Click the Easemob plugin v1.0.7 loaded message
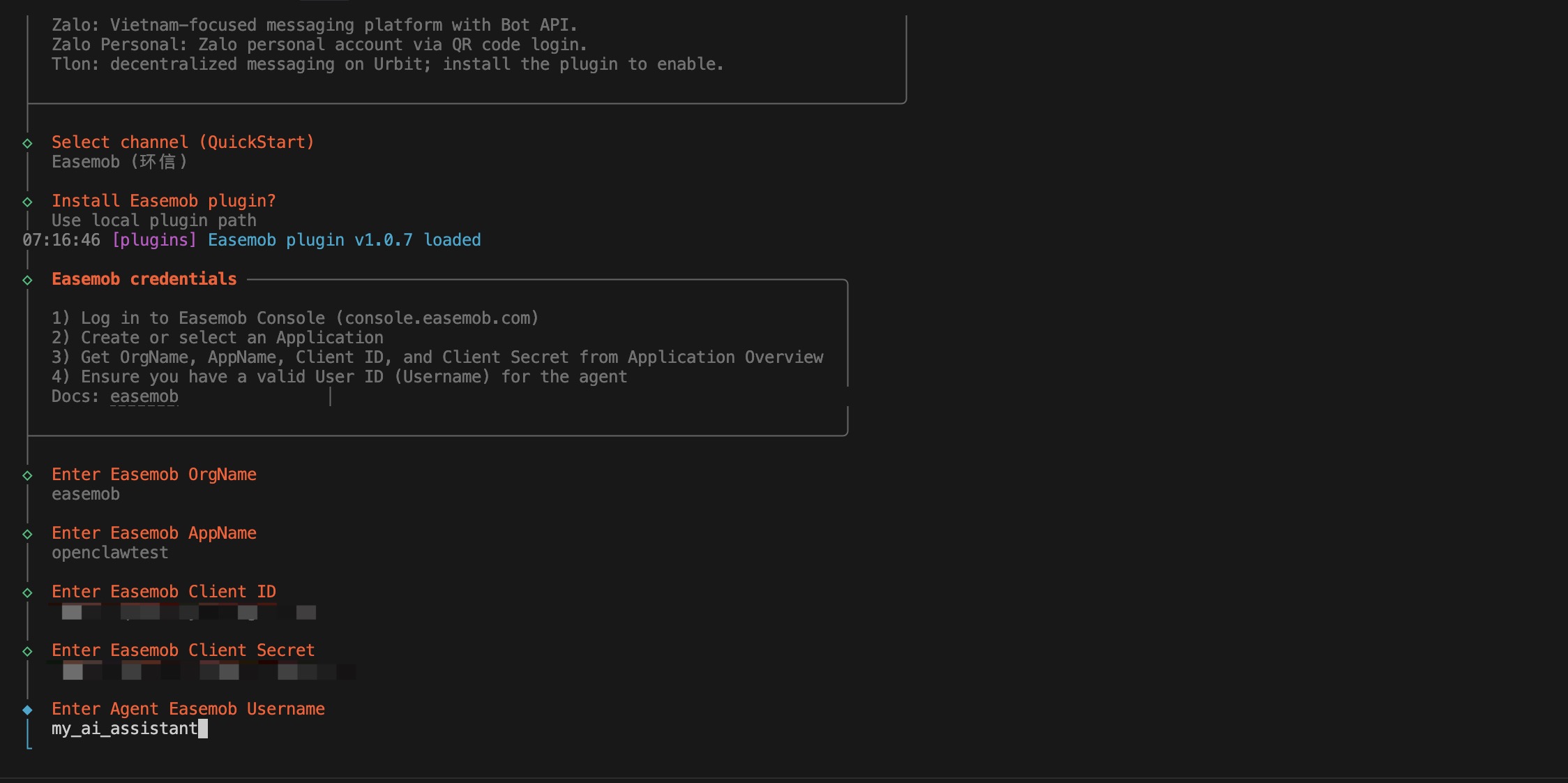 click(344, 240)
